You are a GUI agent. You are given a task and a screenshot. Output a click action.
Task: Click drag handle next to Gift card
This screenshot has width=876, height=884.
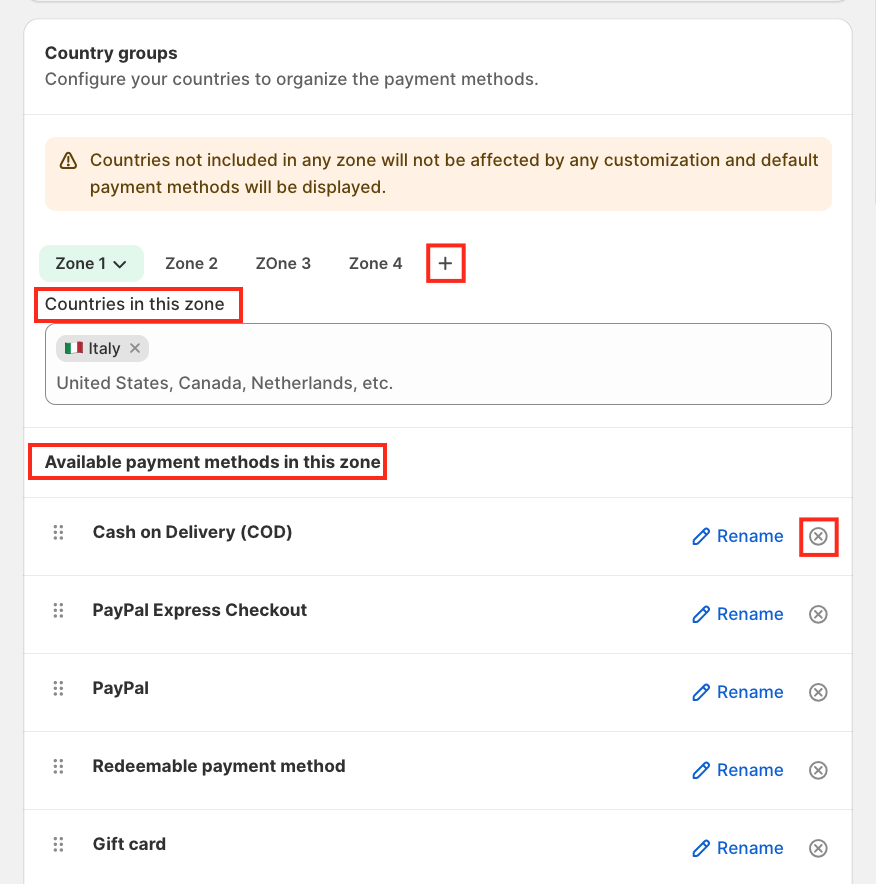point(58,845)
